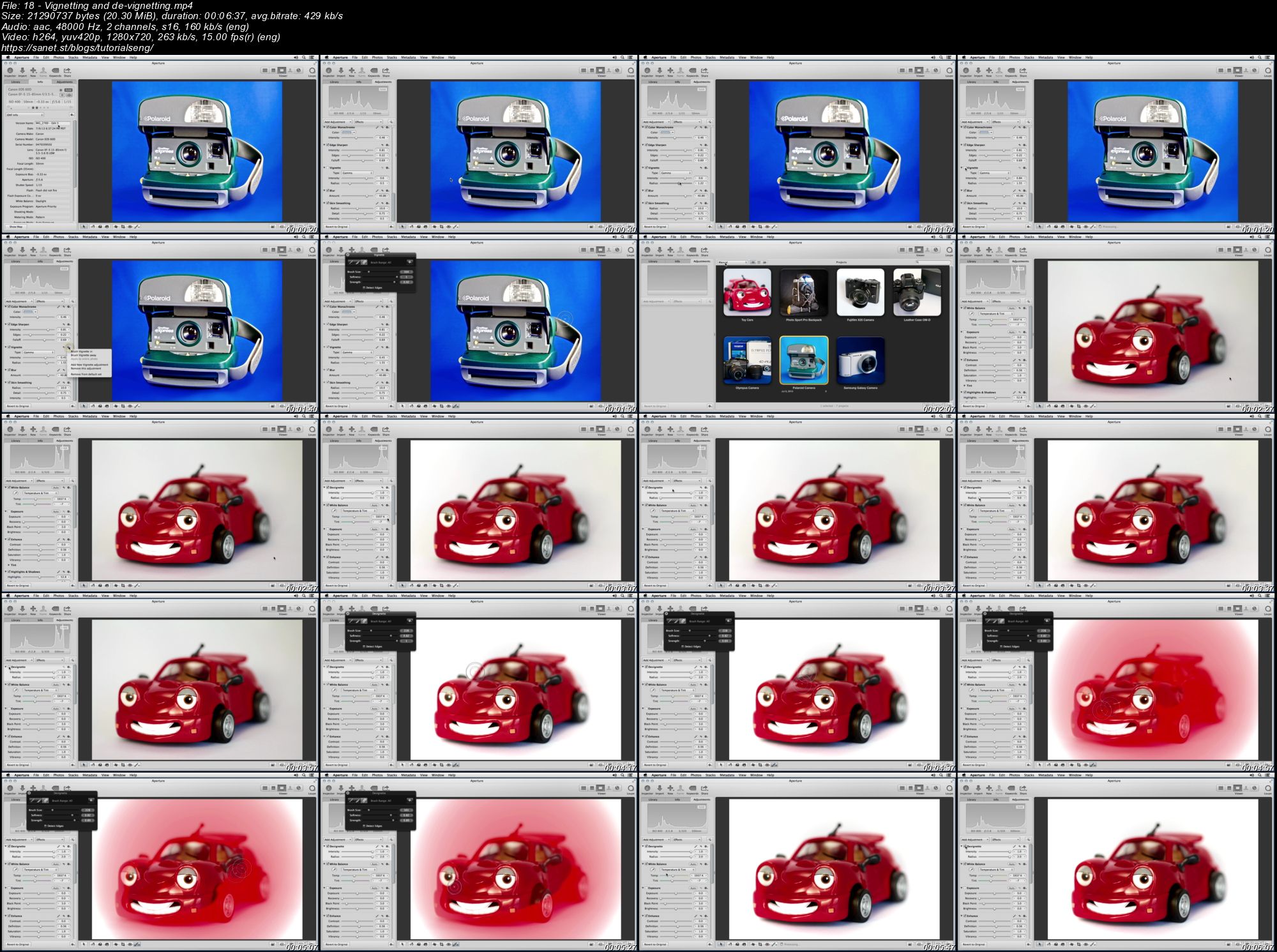Viewport: 1277px width, 952px height.
Task: In the 00:04:17 frame, toggle the Enhance checkbox
Action: pyautogui.click(x=328, y=736)
